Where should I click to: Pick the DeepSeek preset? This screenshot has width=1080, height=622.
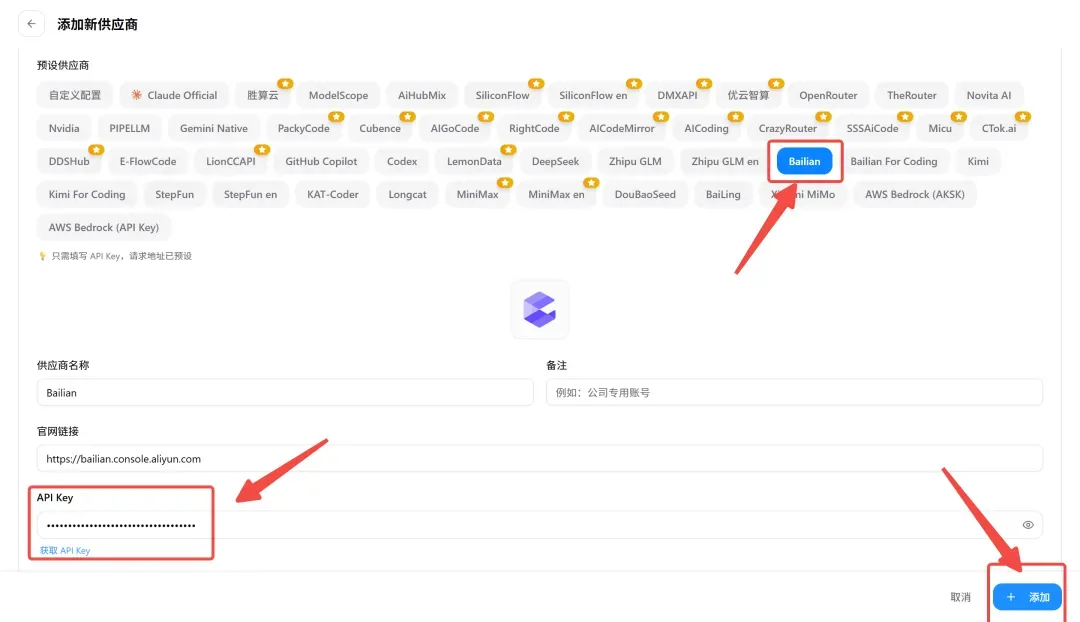coord(555,161)
